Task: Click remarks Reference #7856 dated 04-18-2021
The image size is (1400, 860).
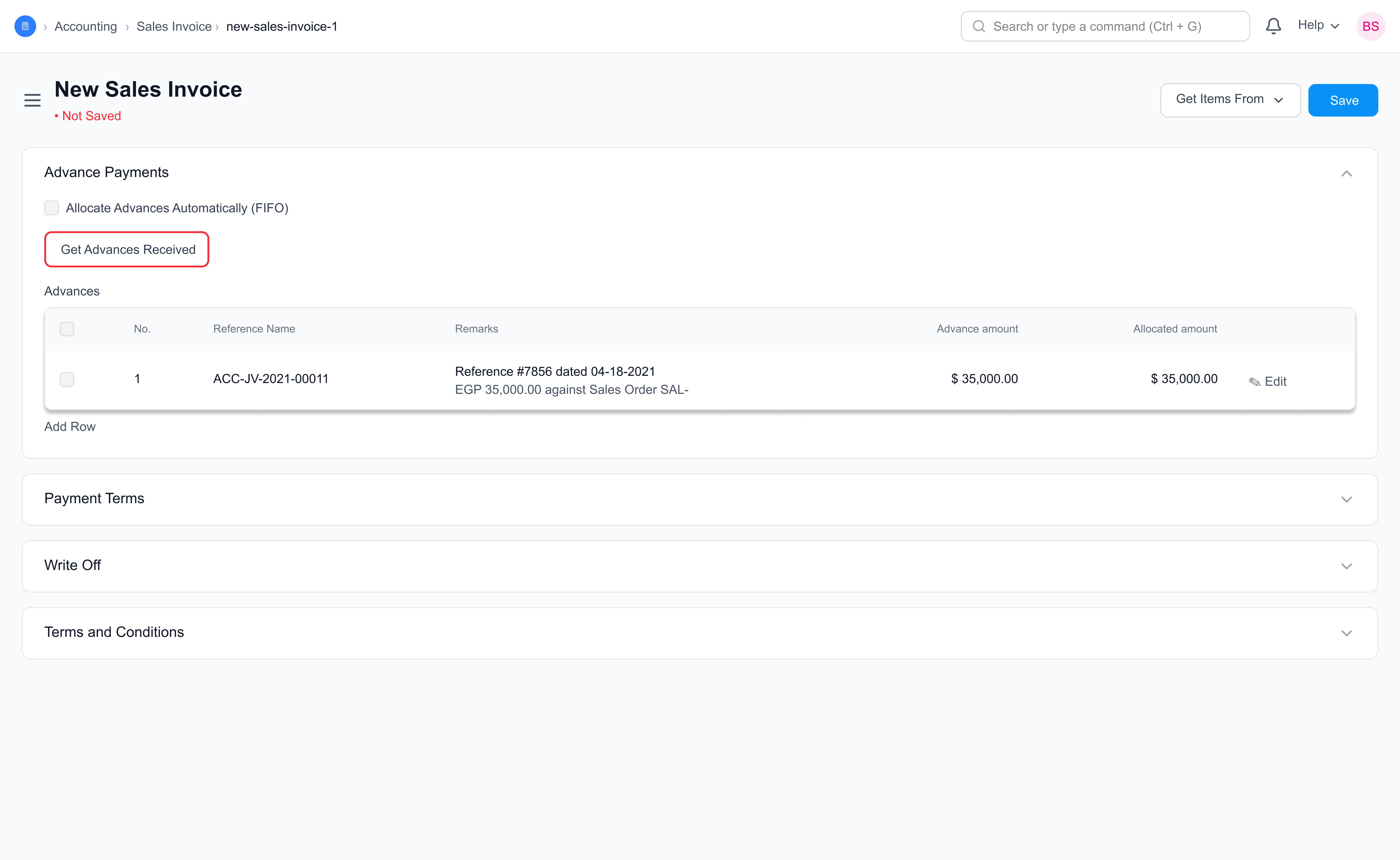Action: 555,372
